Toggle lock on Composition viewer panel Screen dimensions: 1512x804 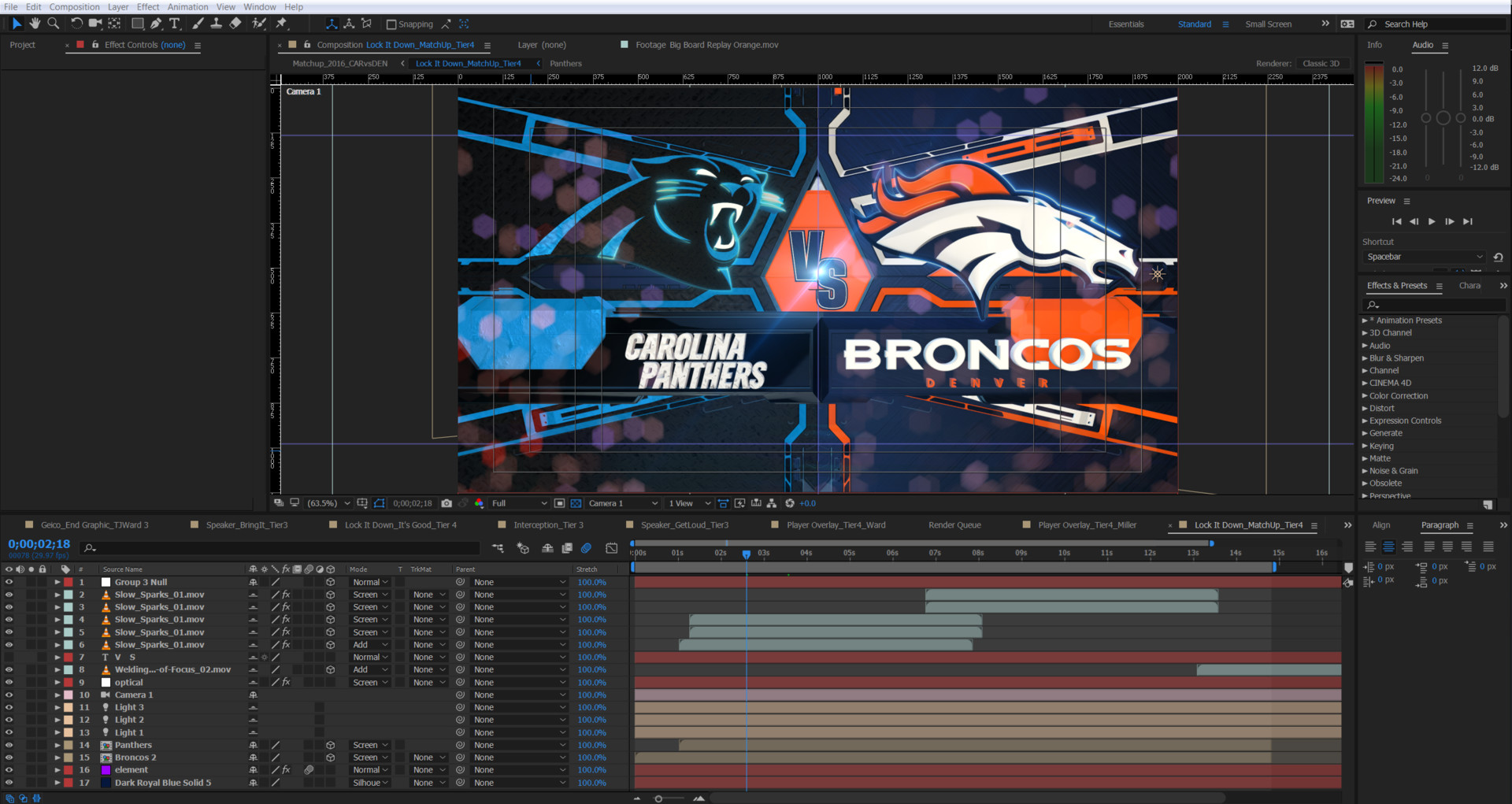click(x=307, y=45)
